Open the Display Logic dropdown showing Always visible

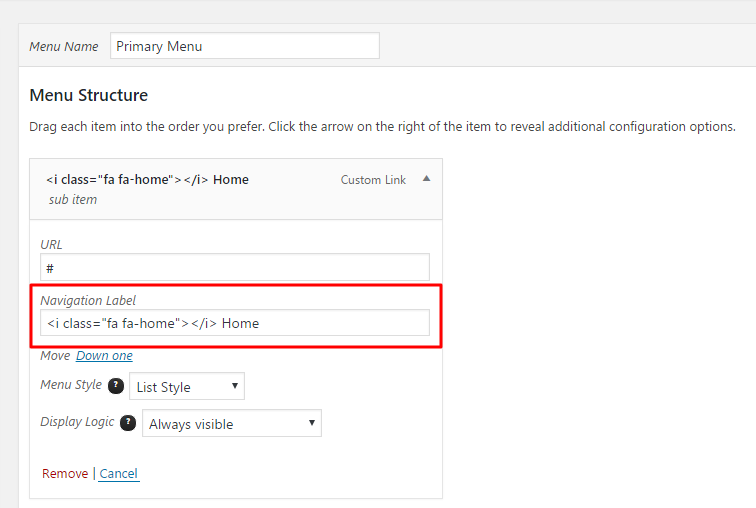pyautogui.click(x=232, y=424)
